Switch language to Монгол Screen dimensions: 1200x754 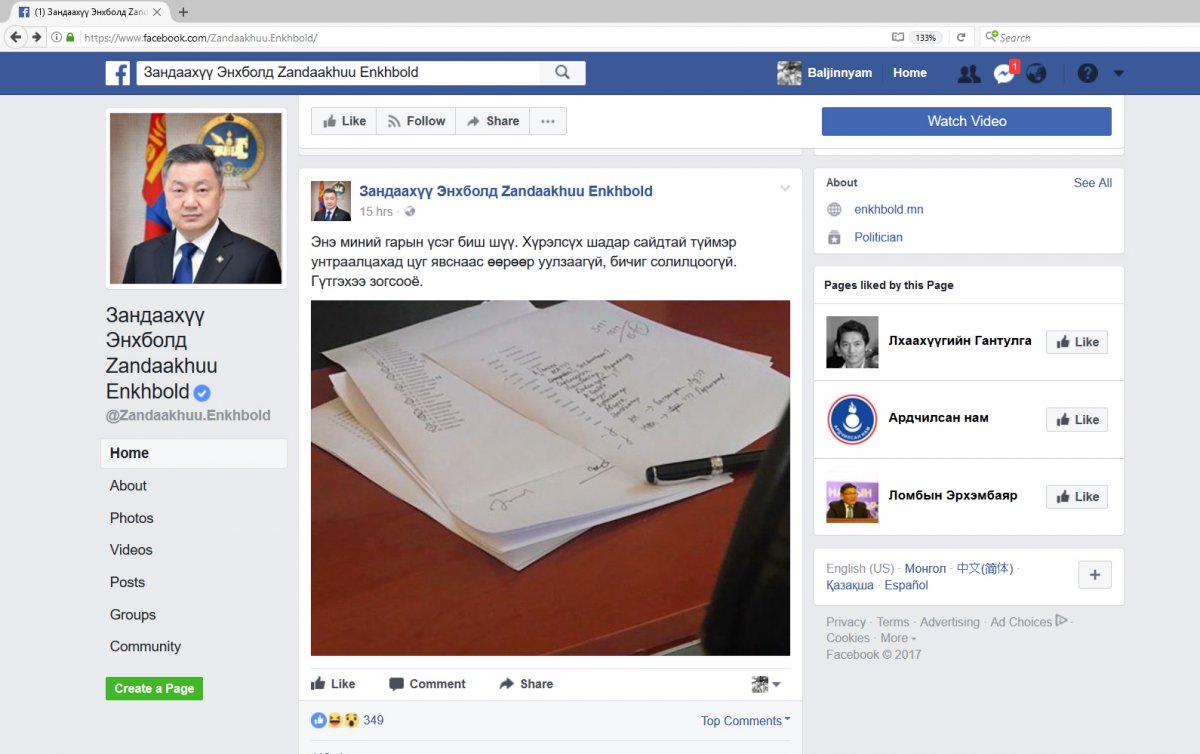click(x=925, y=568)
